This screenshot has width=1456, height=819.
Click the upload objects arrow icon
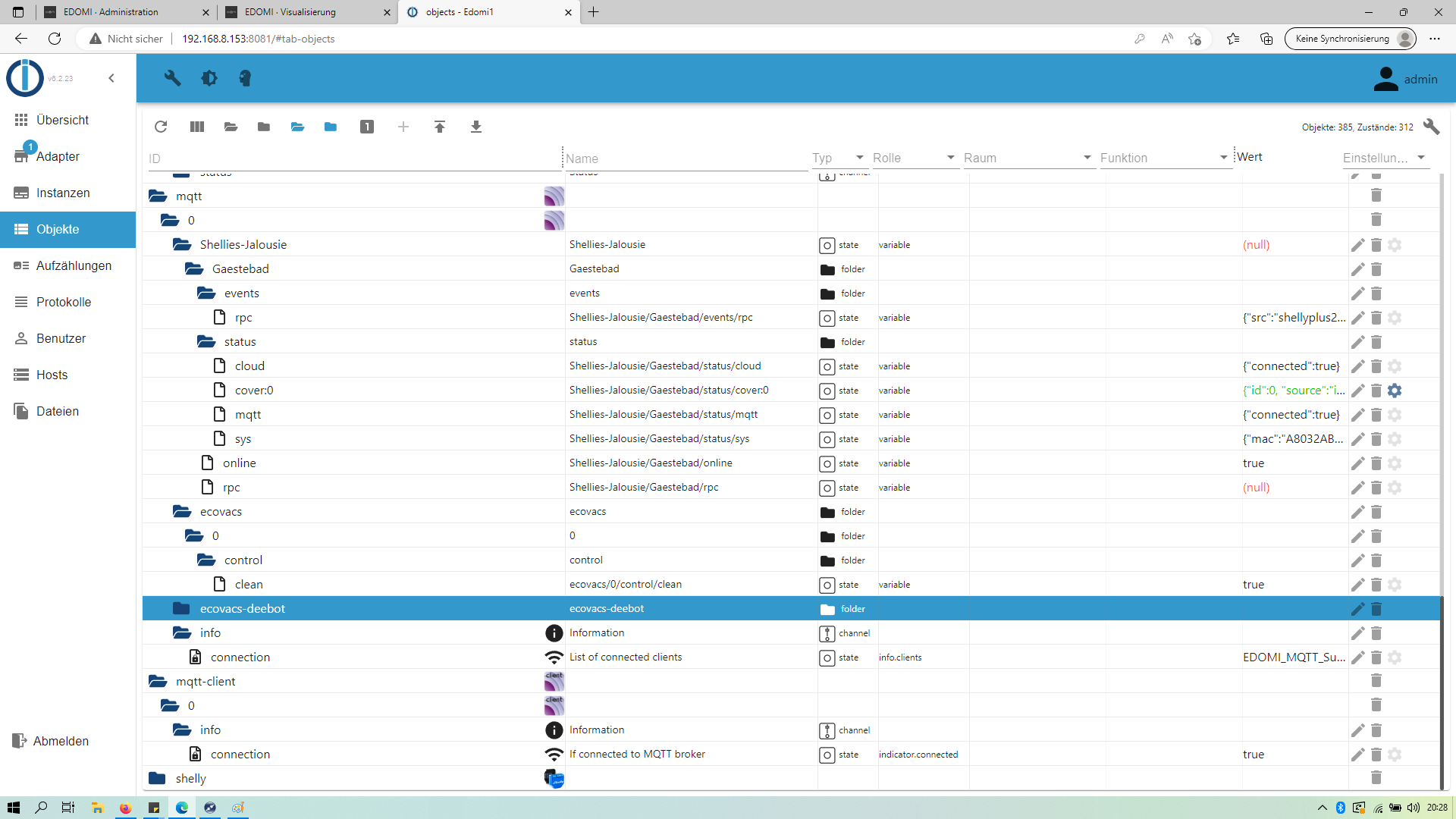point(440,127)
